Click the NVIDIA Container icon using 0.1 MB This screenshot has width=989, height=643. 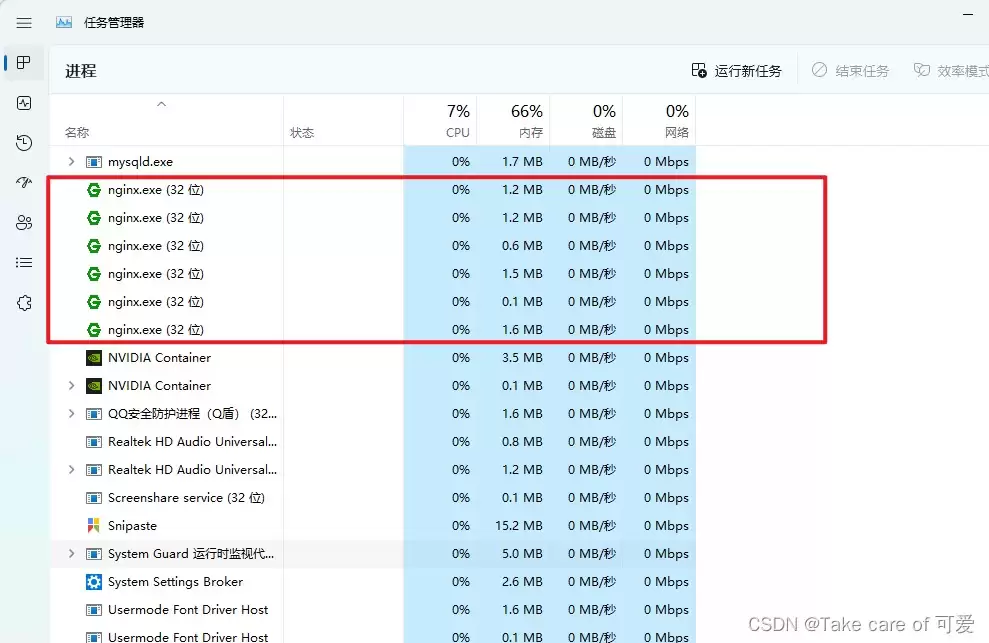click(93, 386)
